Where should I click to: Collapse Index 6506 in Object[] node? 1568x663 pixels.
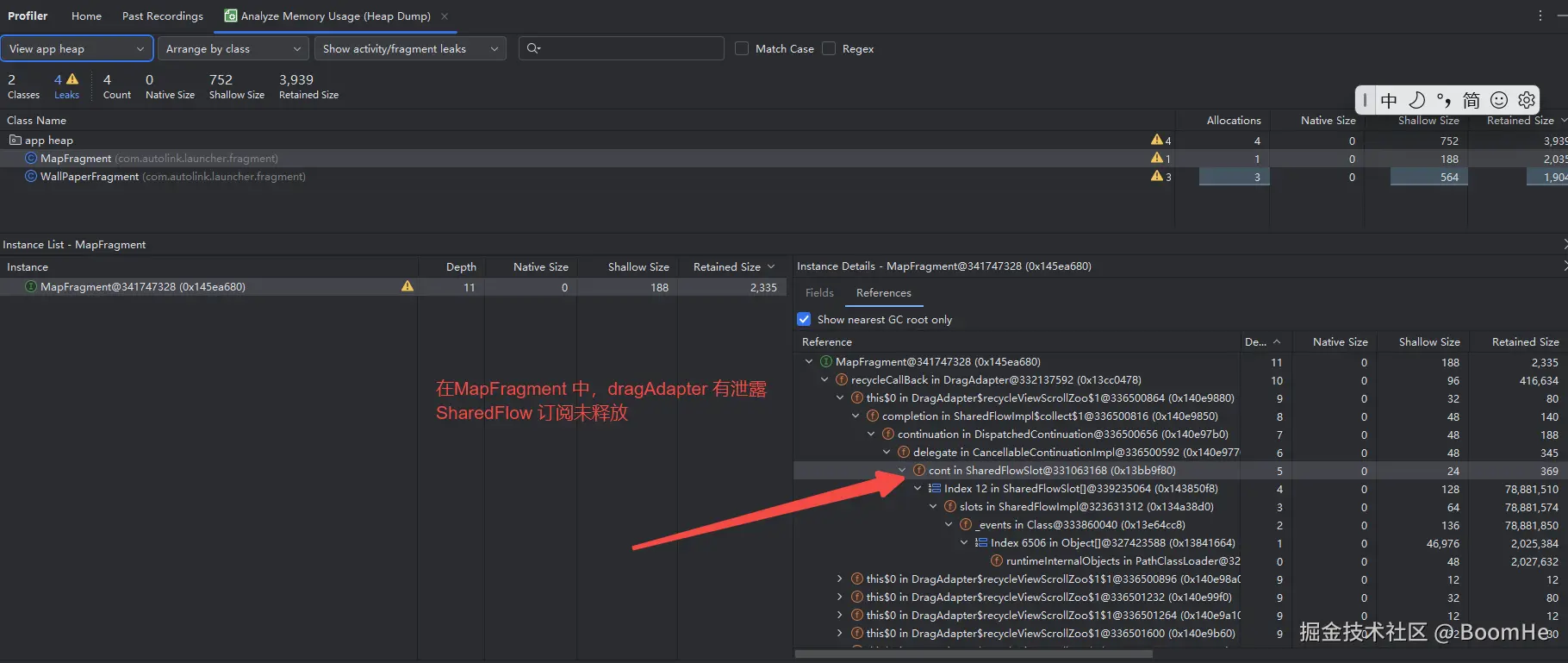click(964, 543)
